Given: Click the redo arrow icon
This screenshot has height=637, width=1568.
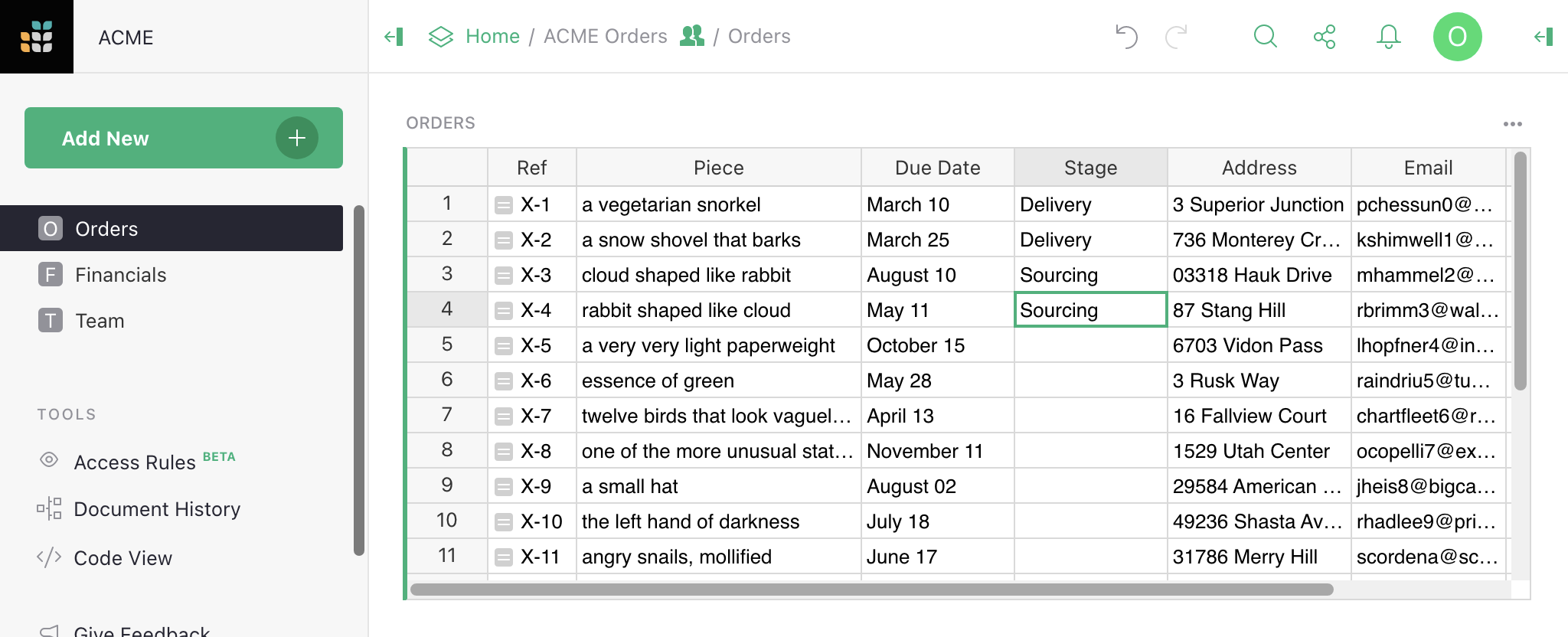Looking at the screenshot, I should [1176, 37].
